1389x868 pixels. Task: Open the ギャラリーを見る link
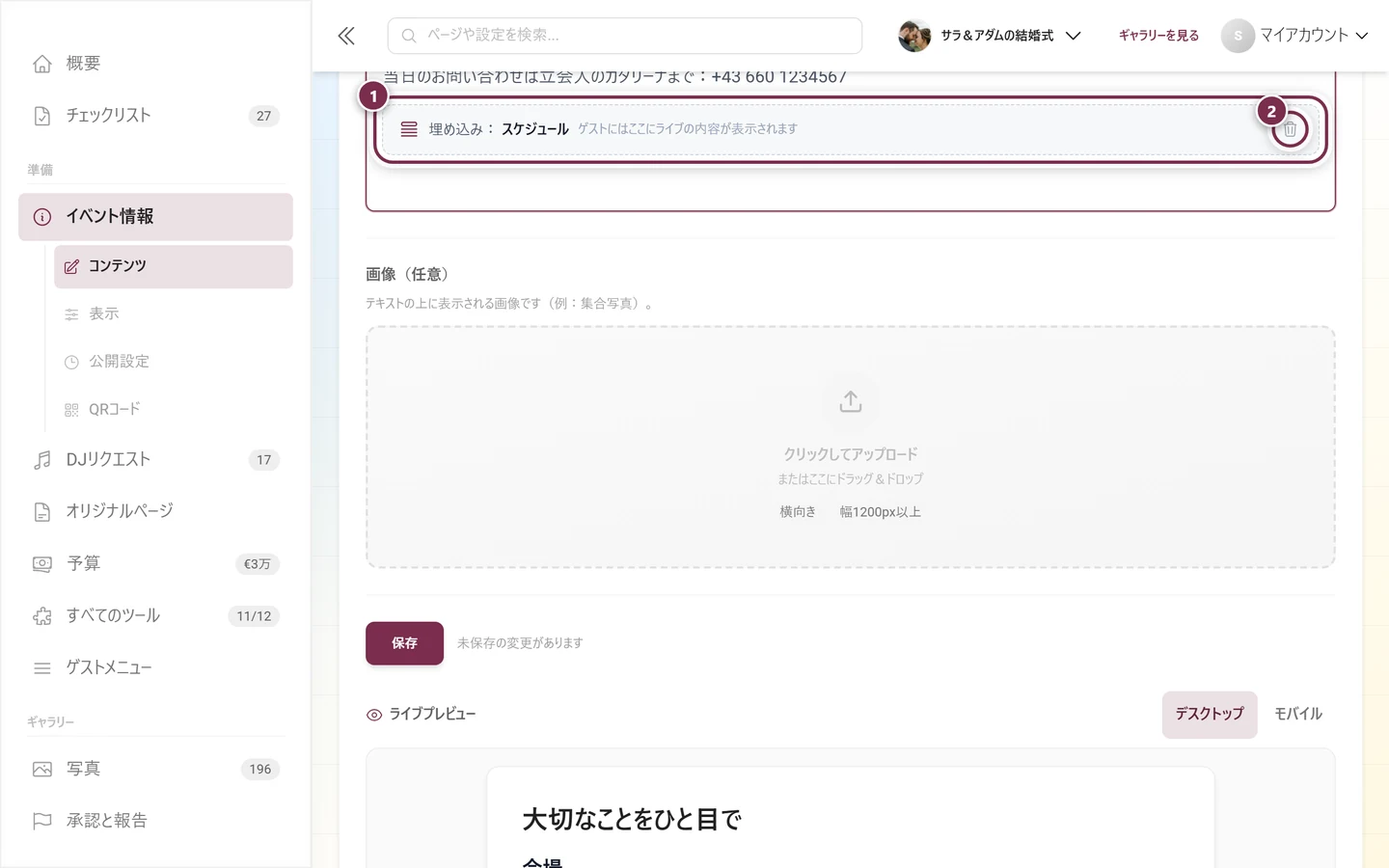point(1158,36)
